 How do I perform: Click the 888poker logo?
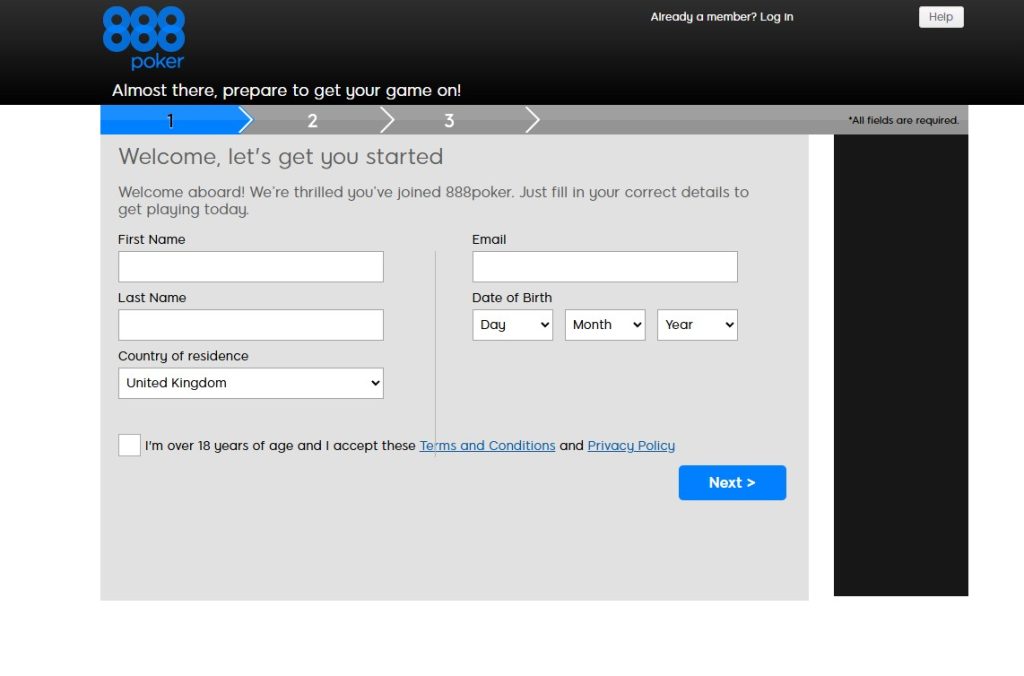click(x=144, y=38)
